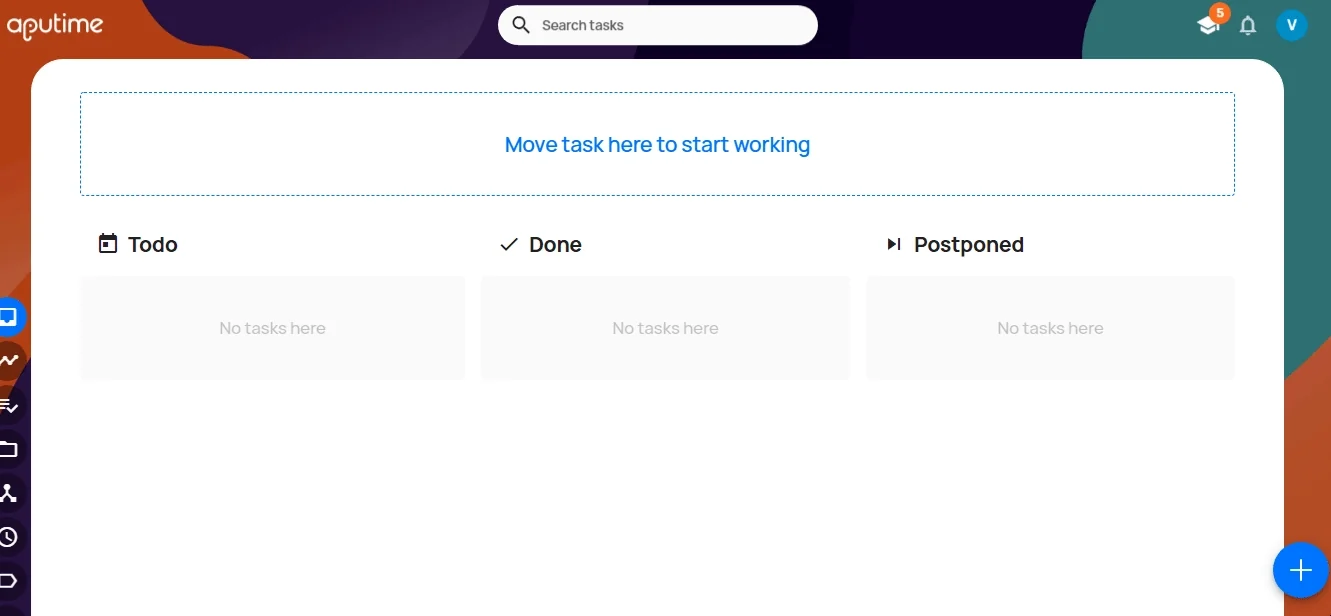
Task: Click the aputime logo
Action: 55,25
